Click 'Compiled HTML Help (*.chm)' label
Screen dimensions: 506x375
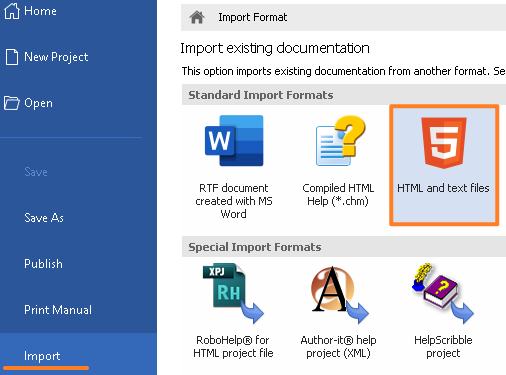pyautogui.click(x=338, y=195)
